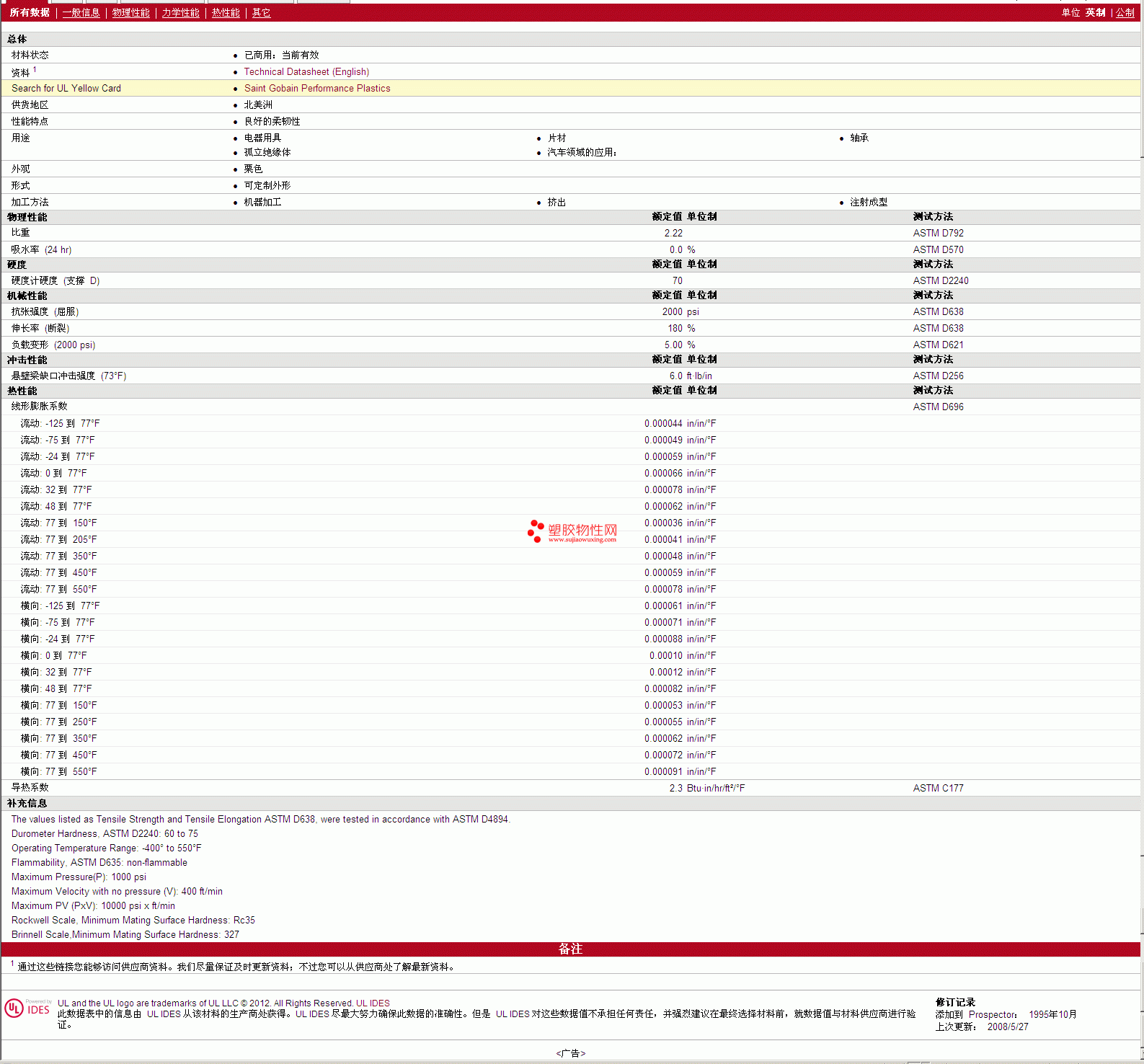Click the 补充信息 section header
Image resolution: width=1144 pixels, height=1064 pixels.
pos(27,804)
